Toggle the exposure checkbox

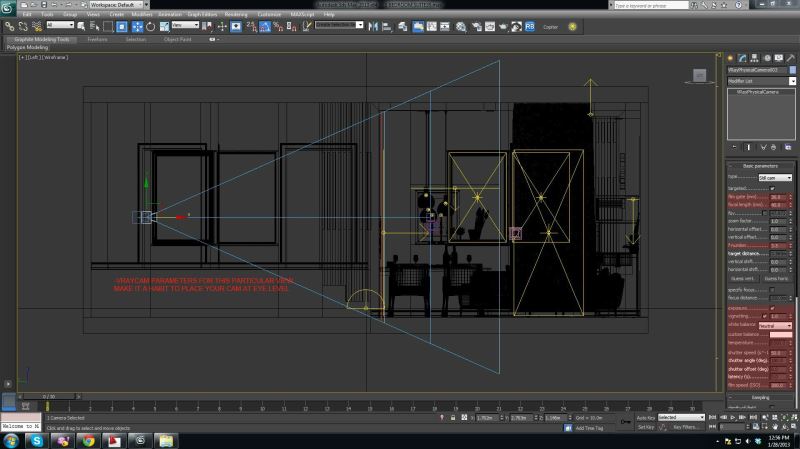[772, 306]
